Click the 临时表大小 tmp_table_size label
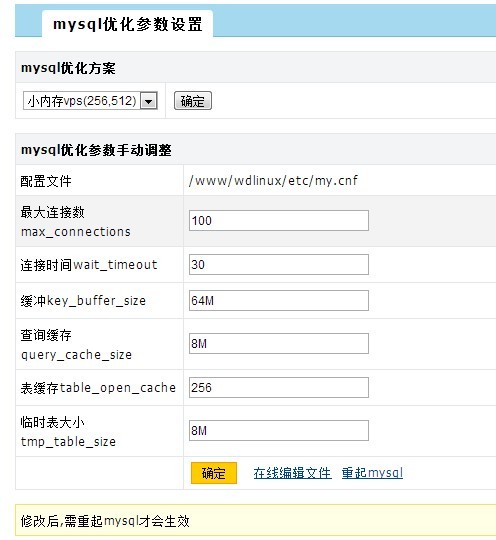The height and width of the screenshot is (540, 496). point(68,431)
